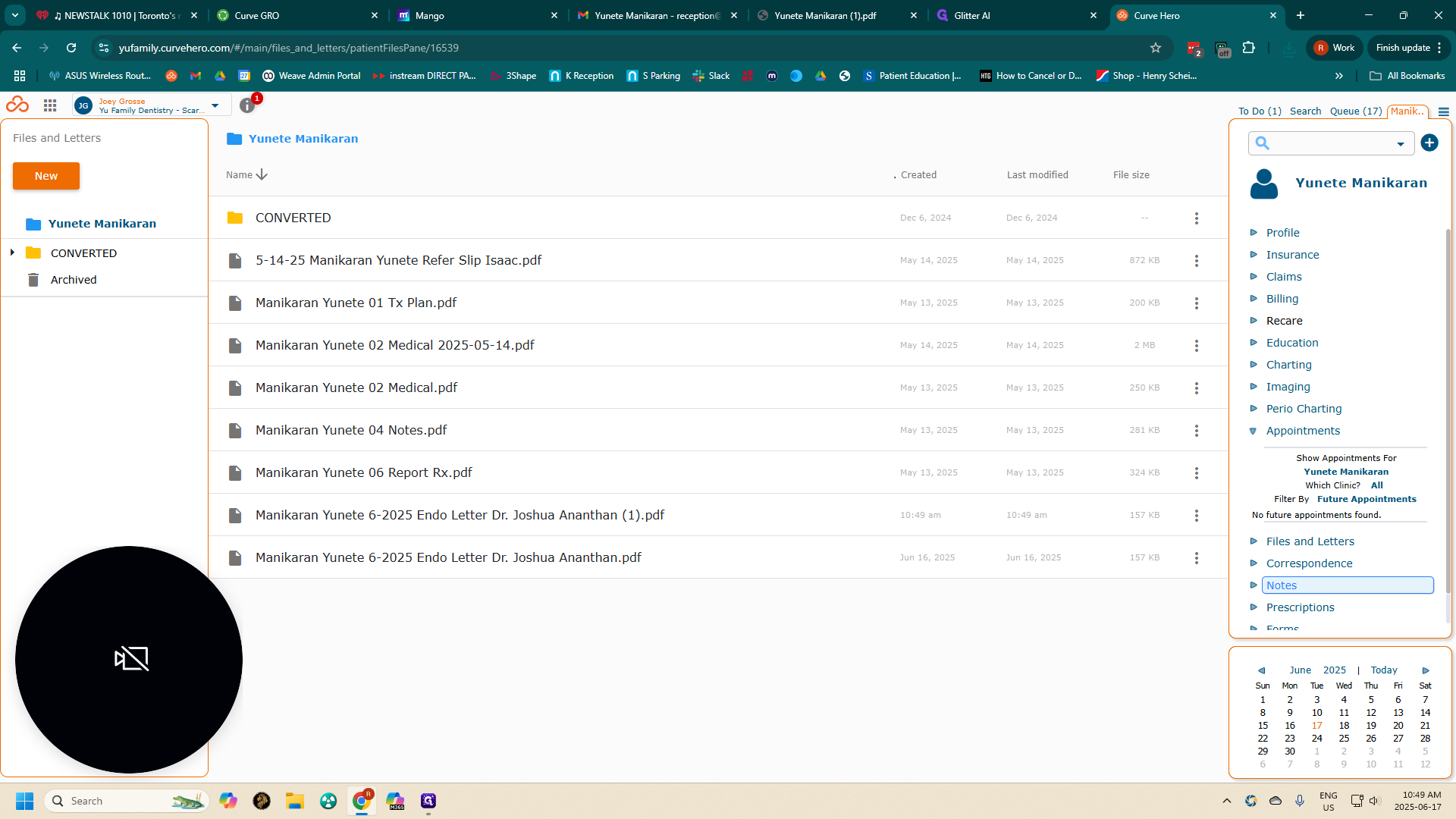The height and width of the screenshot is (819, 1456).
Task: Go to previous month in calendar
Action: 1262,670
